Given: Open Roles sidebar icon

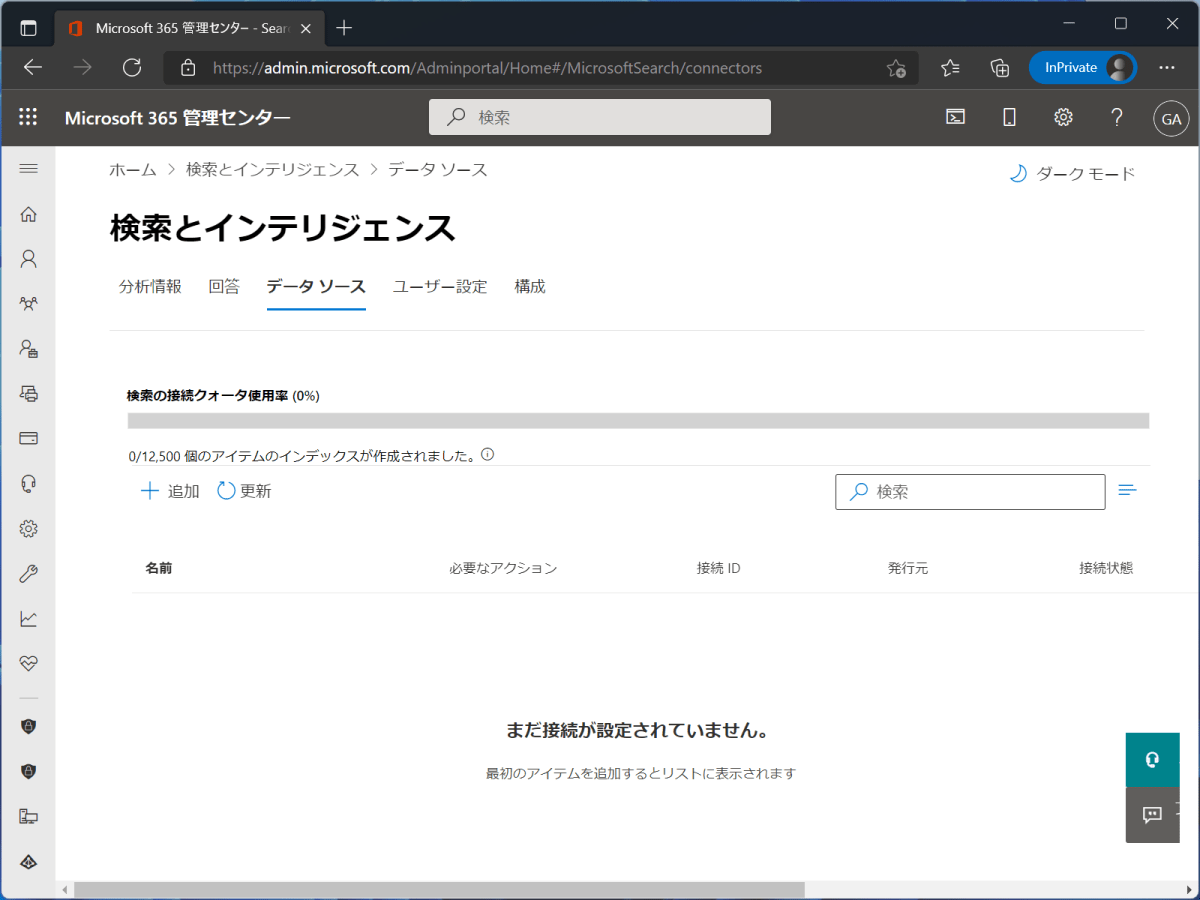Looking at the screenshot, I should pyautogui.click(x=28, y=349).
